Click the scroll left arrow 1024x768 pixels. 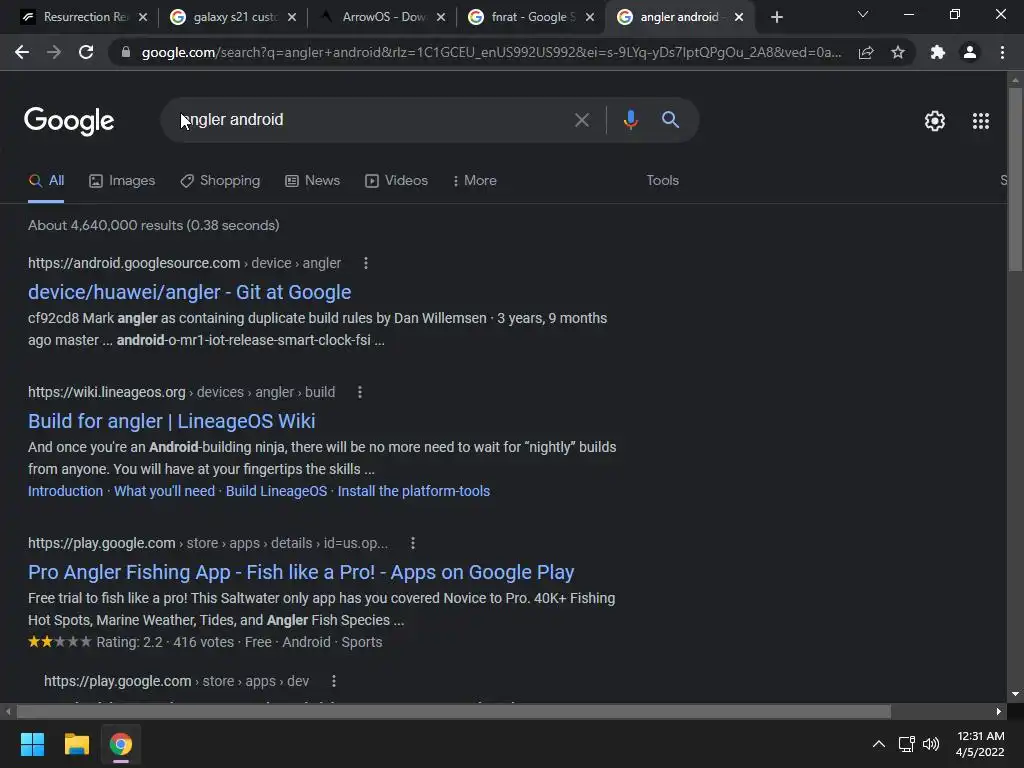tap(8, 711)
